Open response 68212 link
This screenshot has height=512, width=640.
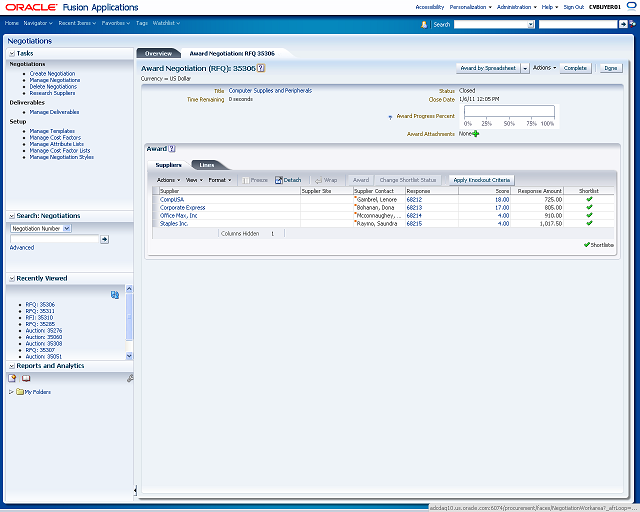point(414,200)
